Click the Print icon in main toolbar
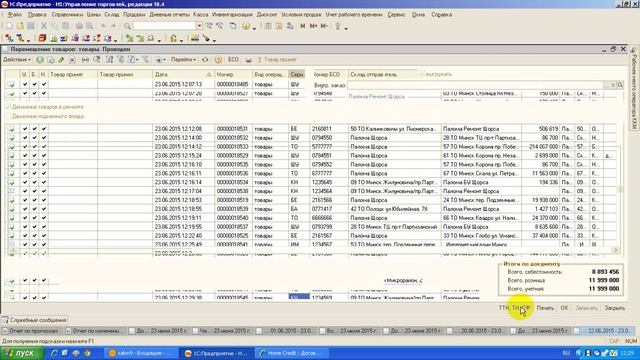 click(x=79, y=26)
